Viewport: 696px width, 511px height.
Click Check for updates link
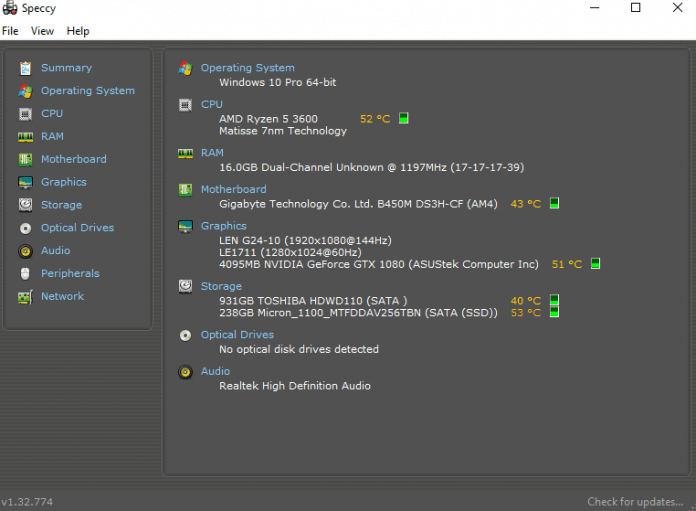pyautogui.click(x=635, y=502)
